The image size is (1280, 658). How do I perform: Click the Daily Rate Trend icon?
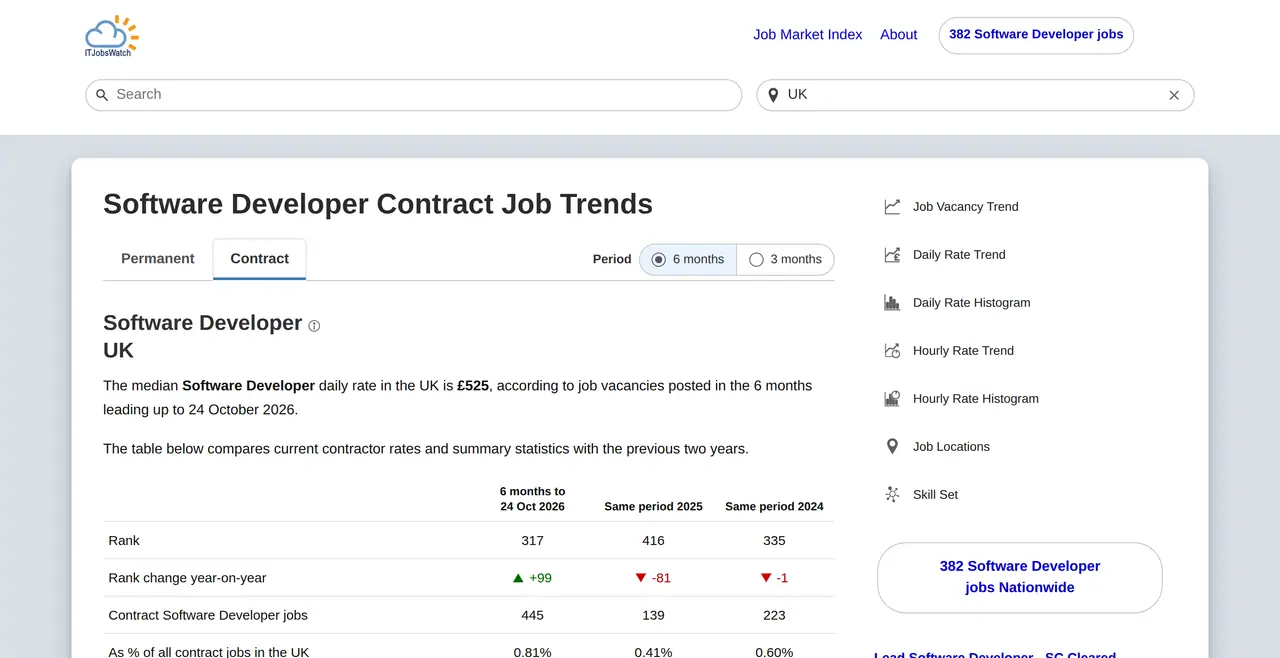click(892, 255)
